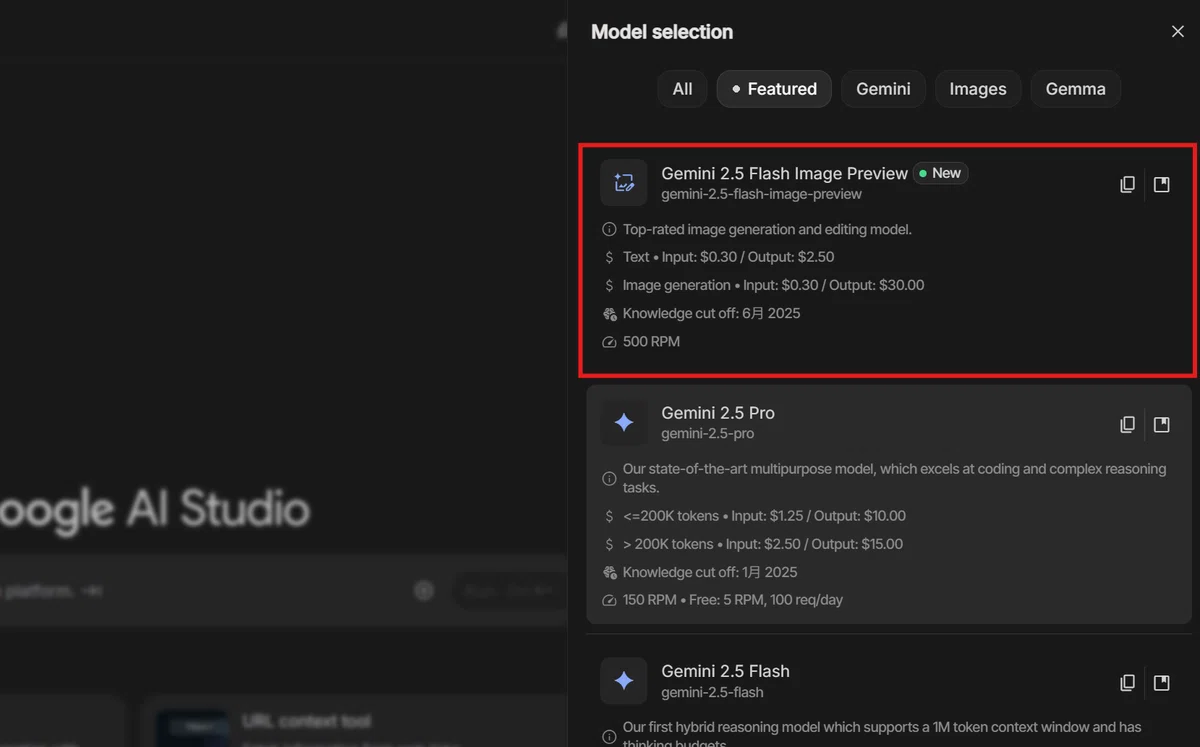Click Text input $0.30 output $2.50 line
This screenshot has width=1200, height=747.
click(728, 257)
